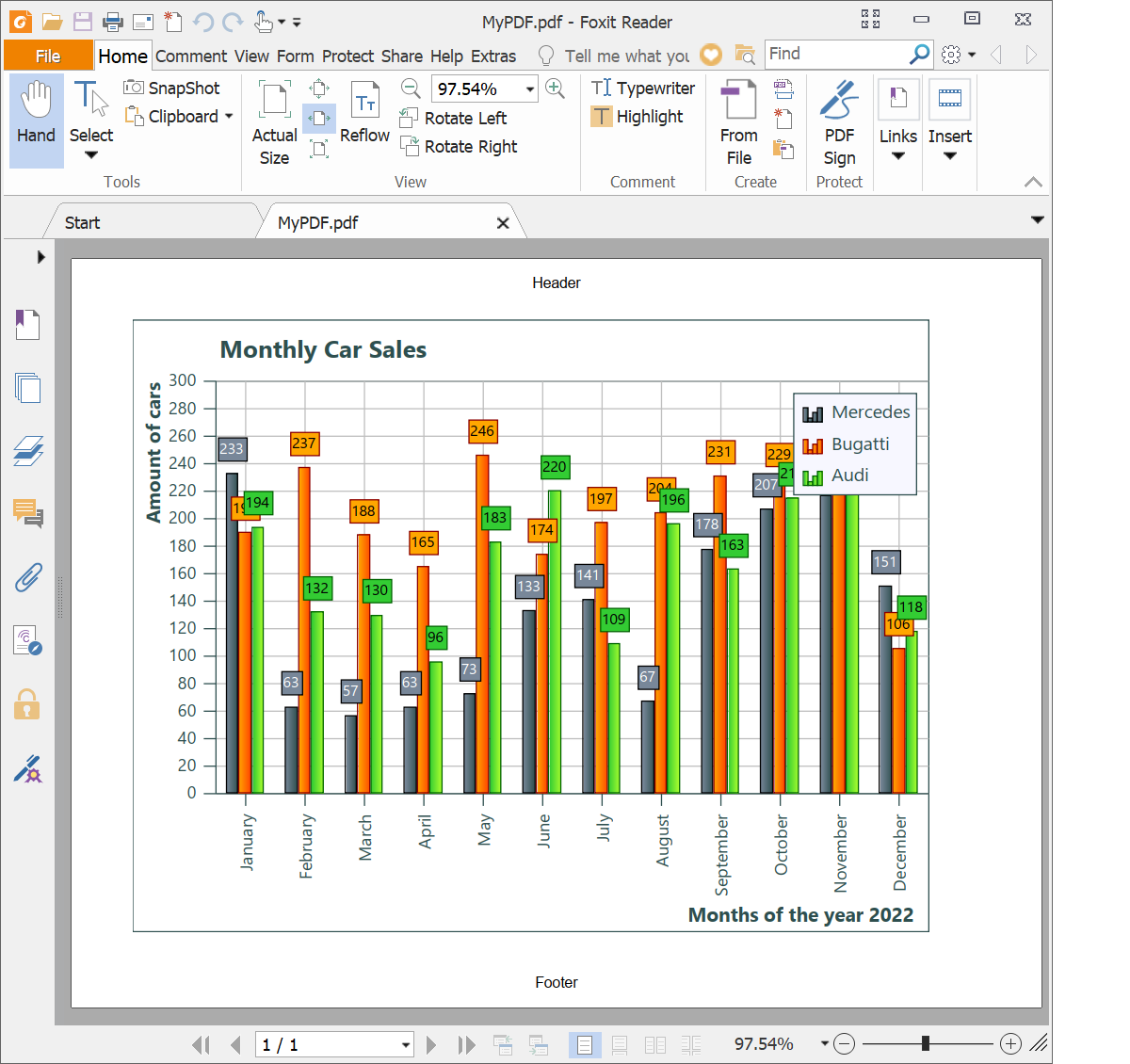The width and height of the screenshot is (1130, 1064).
Task: Expand the Insert dropdown
Action: (949, 156)
